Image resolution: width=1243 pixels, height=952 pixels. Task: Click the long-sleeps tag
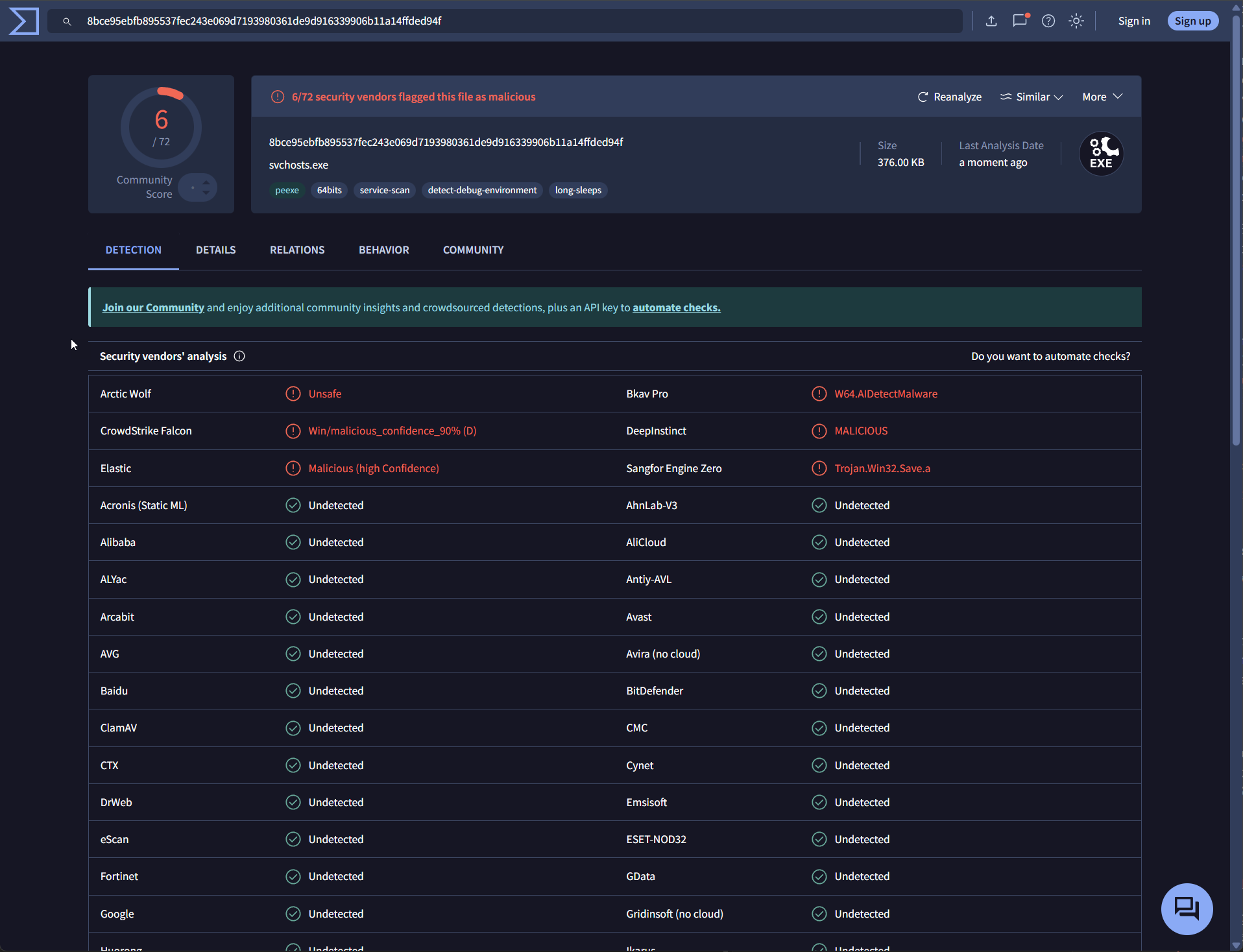click(x=578, y=190)
